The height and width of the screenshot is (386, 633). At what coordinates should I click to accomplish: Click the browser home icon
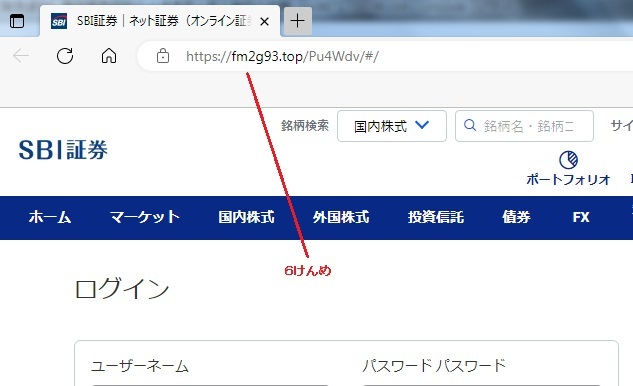click(109, 56)
